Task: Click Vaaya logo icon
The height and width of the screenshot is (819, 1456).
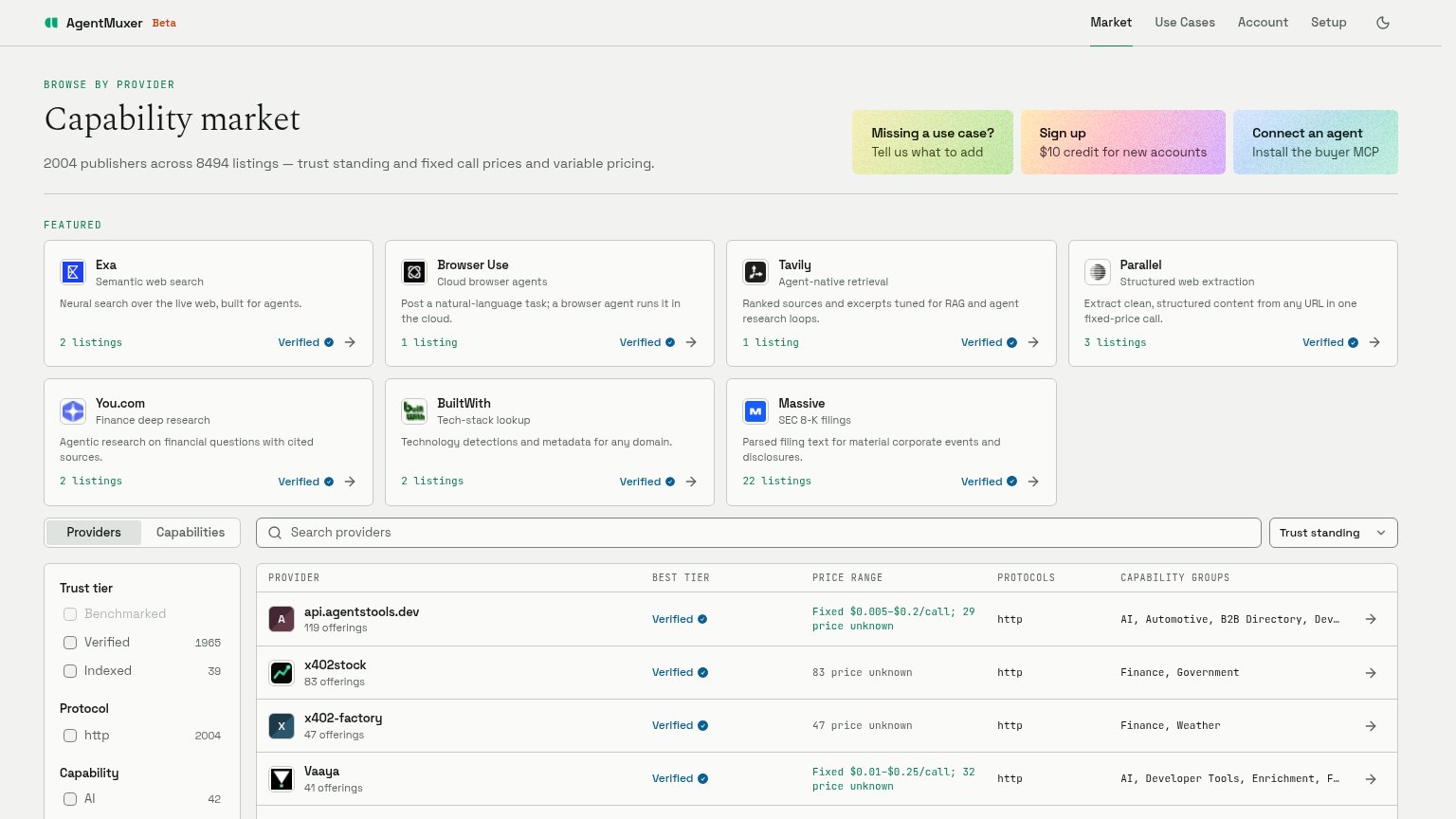Action: pos(282,778)
